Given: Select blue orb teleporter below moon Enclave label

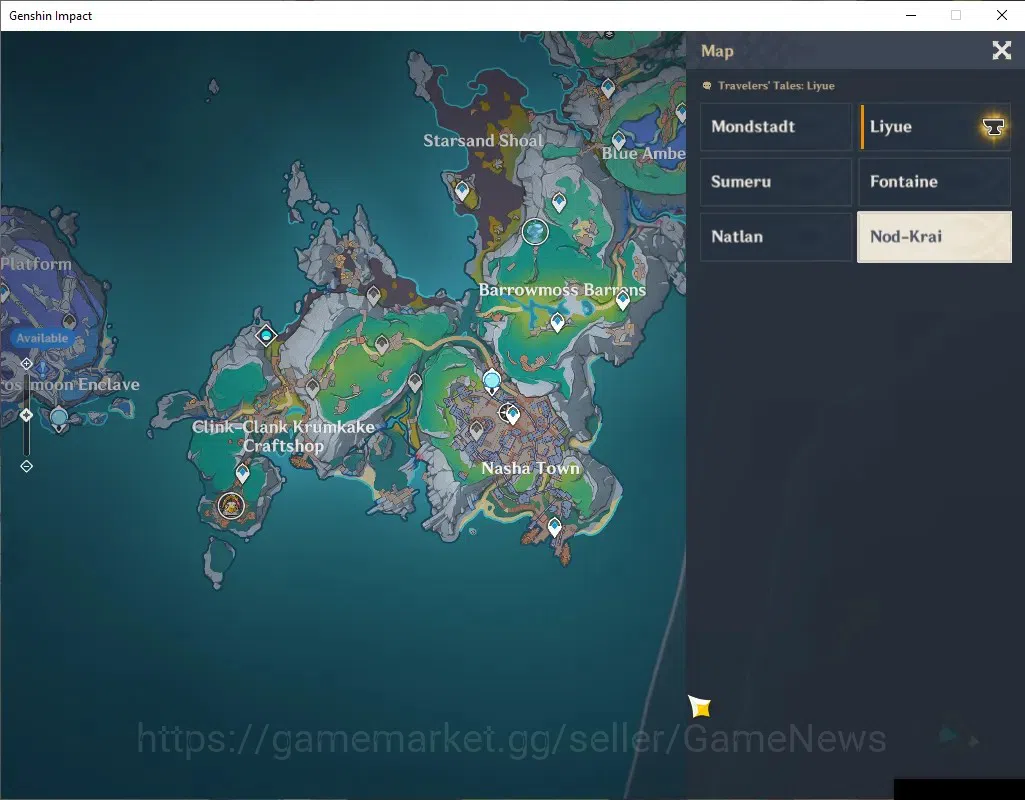Looking at the screenshot, I should tap(59, 419).
